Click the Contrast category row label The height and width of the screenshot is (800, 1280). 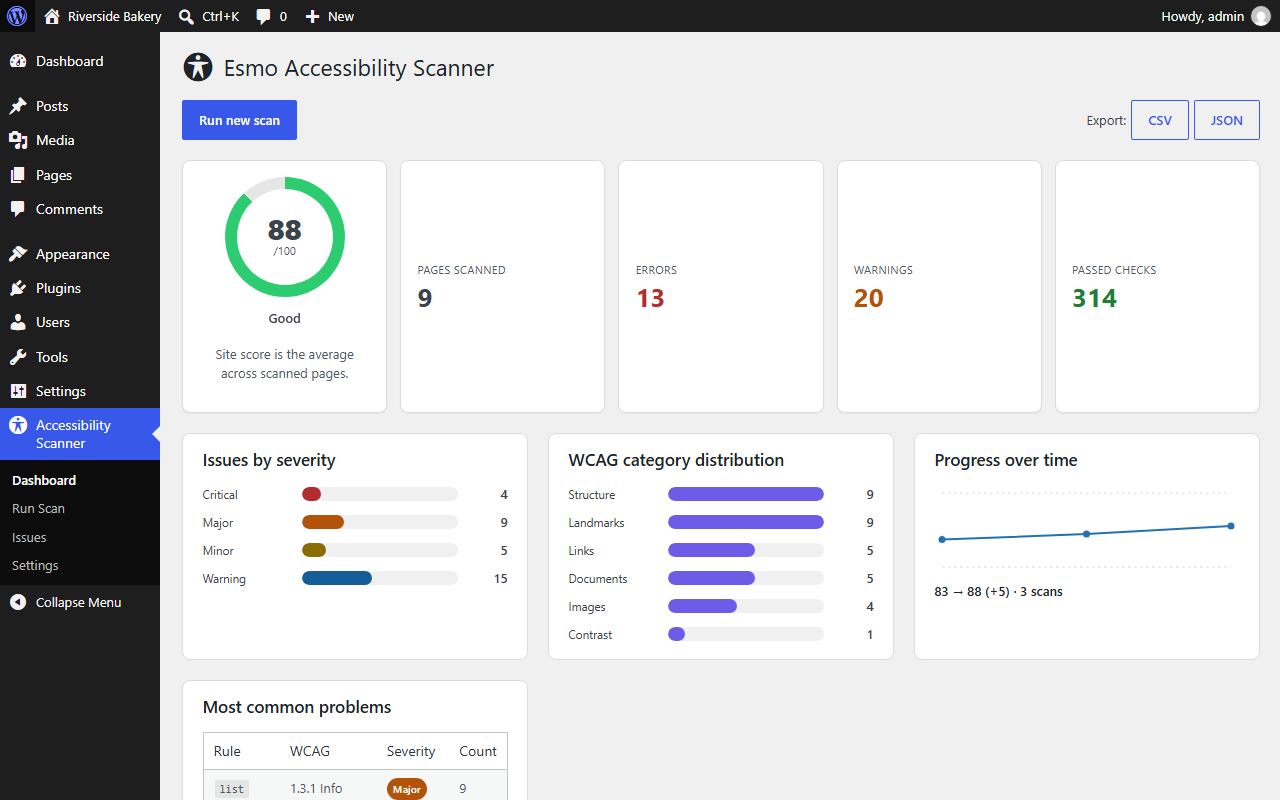(590, 634)
